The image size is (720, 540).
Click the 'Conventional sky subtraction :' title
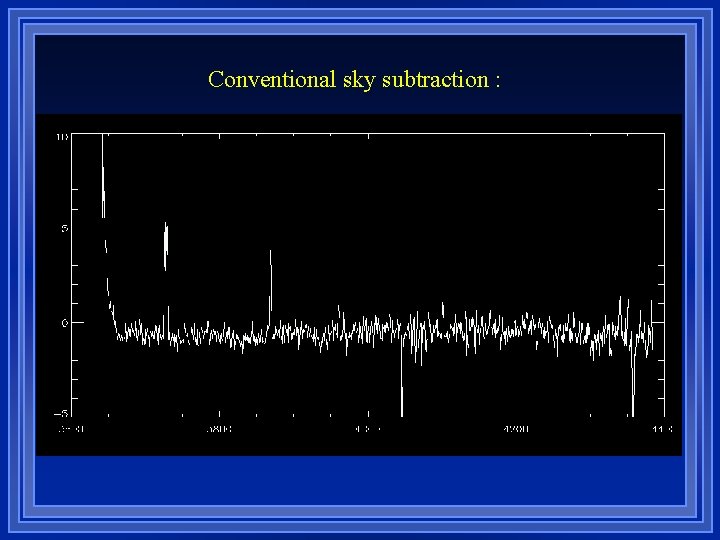pos(354,80)
